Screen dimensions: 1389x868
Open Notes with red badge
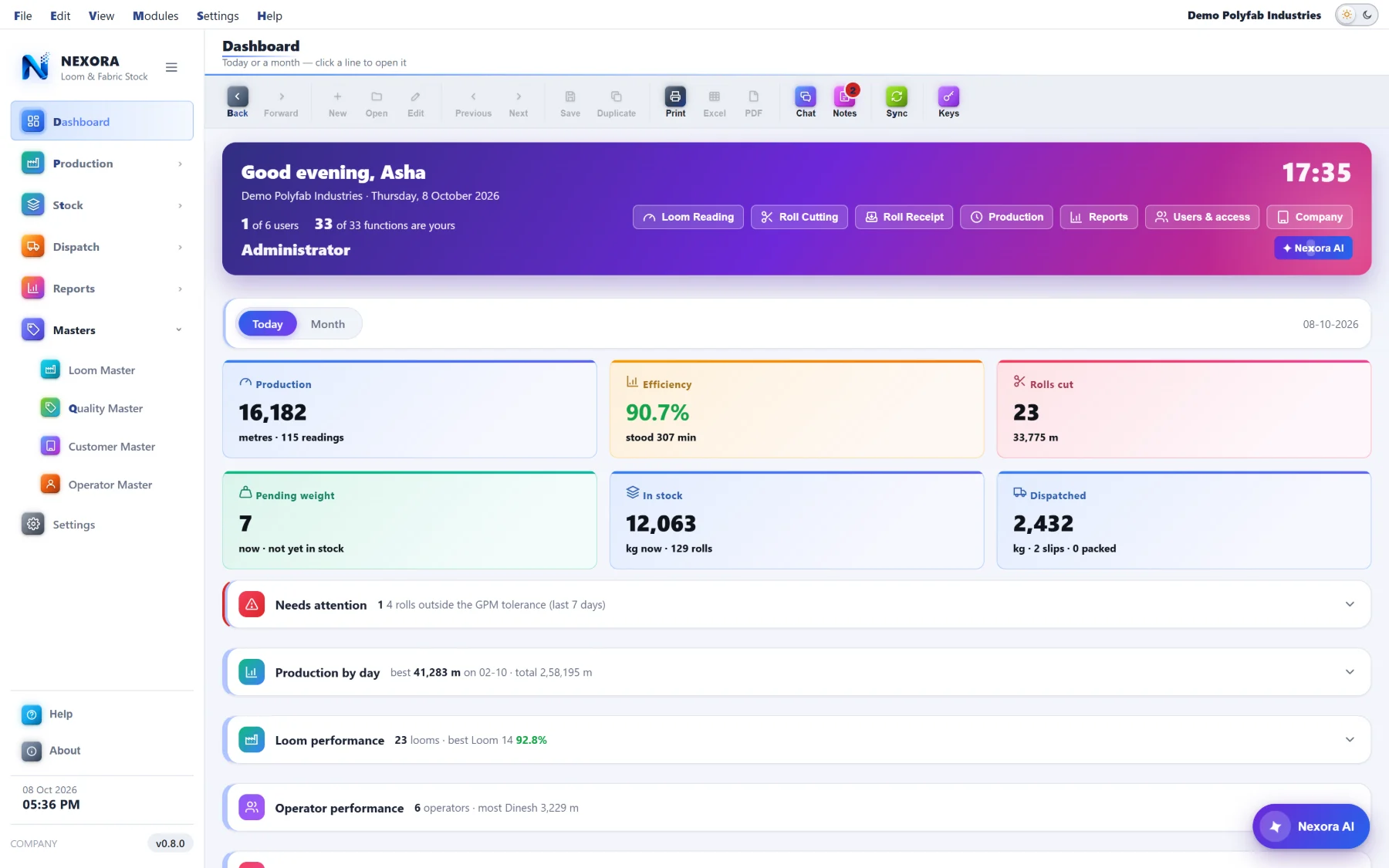(845, 101)
